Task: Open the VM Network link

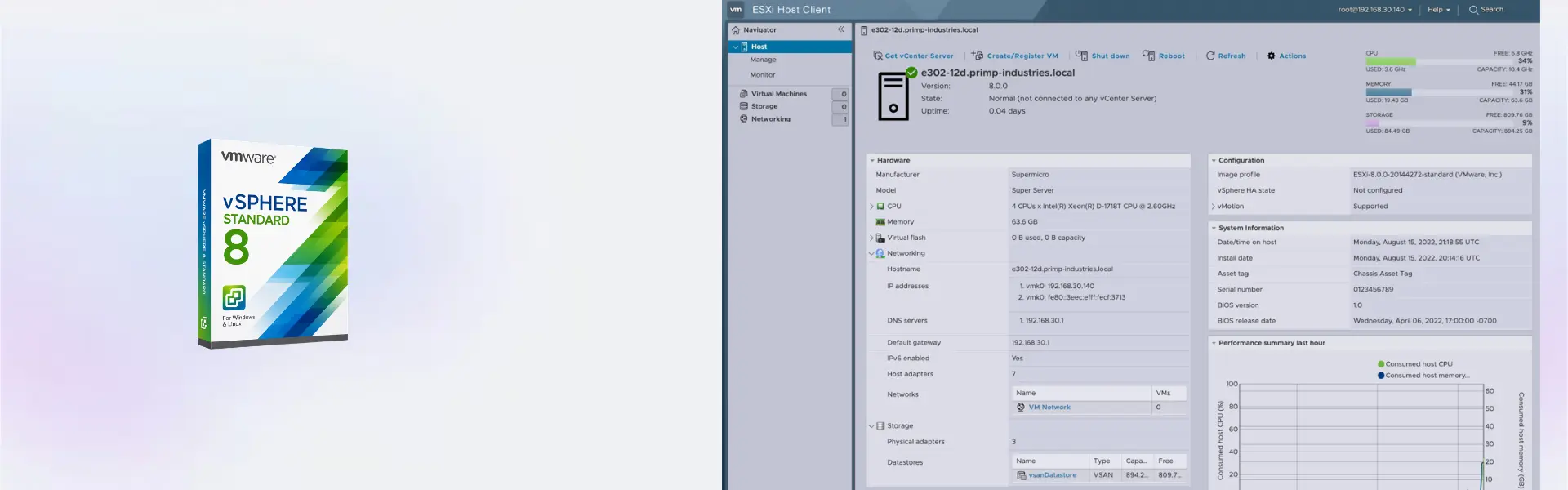Action: (1049, 408)
